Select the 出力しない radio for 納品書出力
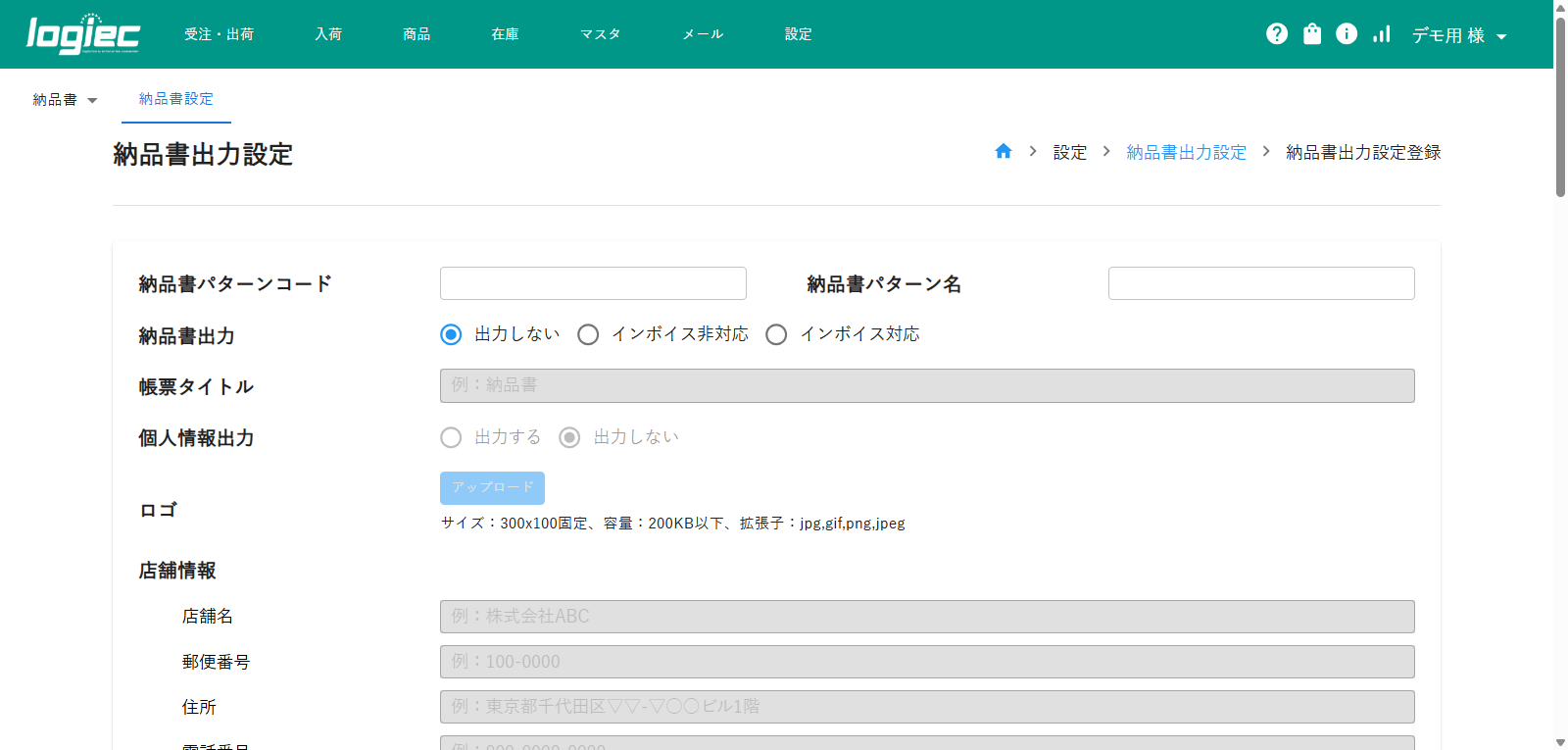Viewport: 1568px width, 750px height. coord(451,335)
